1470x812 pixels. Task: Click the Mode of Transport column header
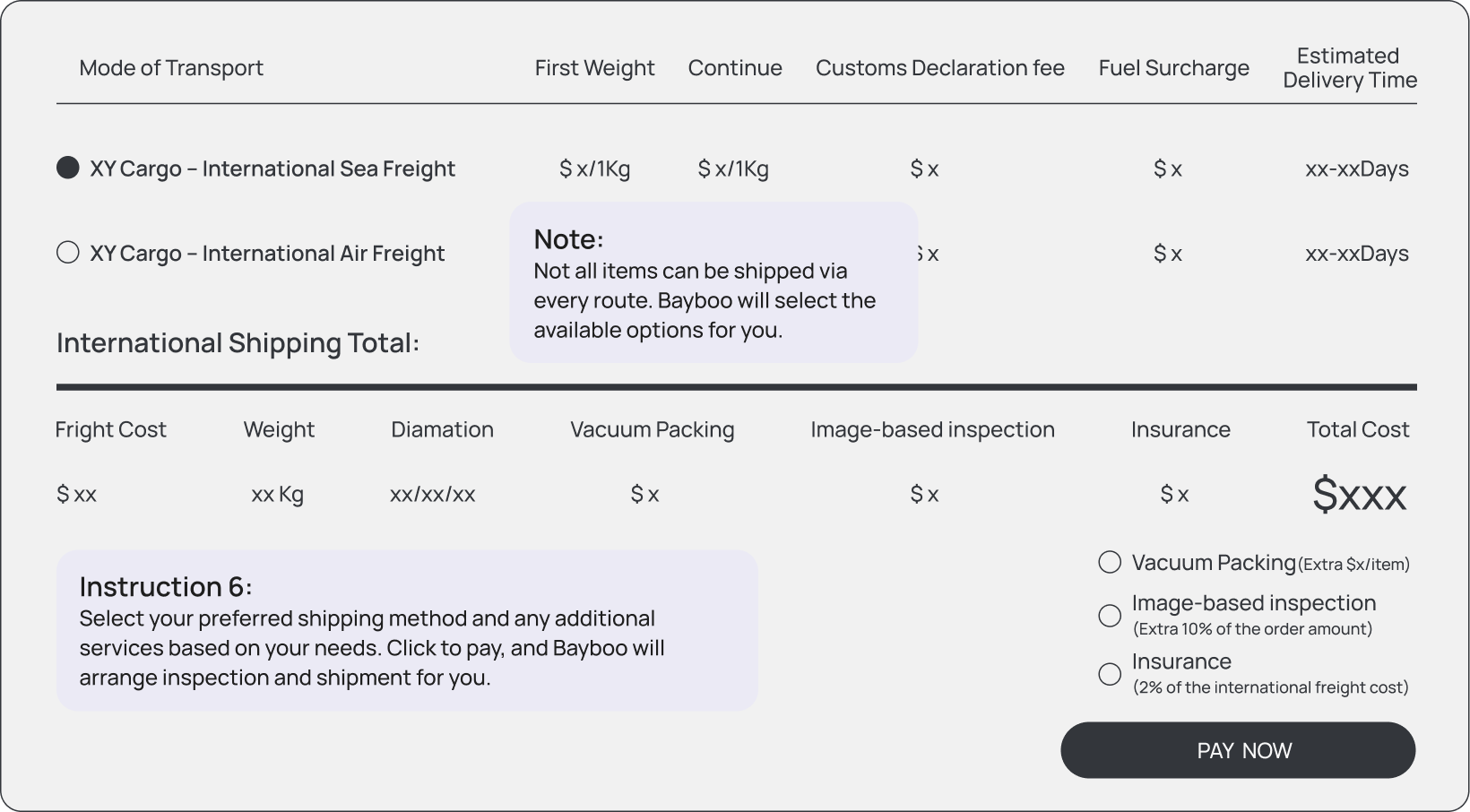pyautogui.click(x=171, y=68)
